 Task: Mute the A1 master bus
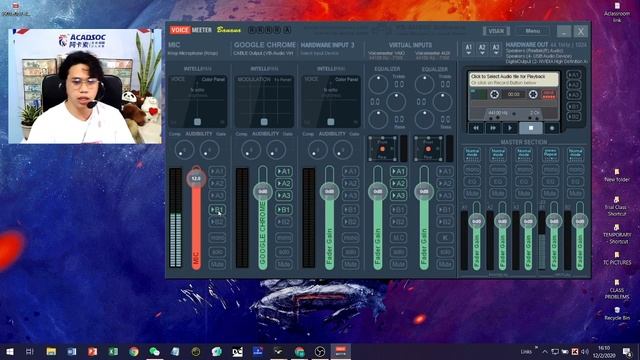click(x=472, y=193)
